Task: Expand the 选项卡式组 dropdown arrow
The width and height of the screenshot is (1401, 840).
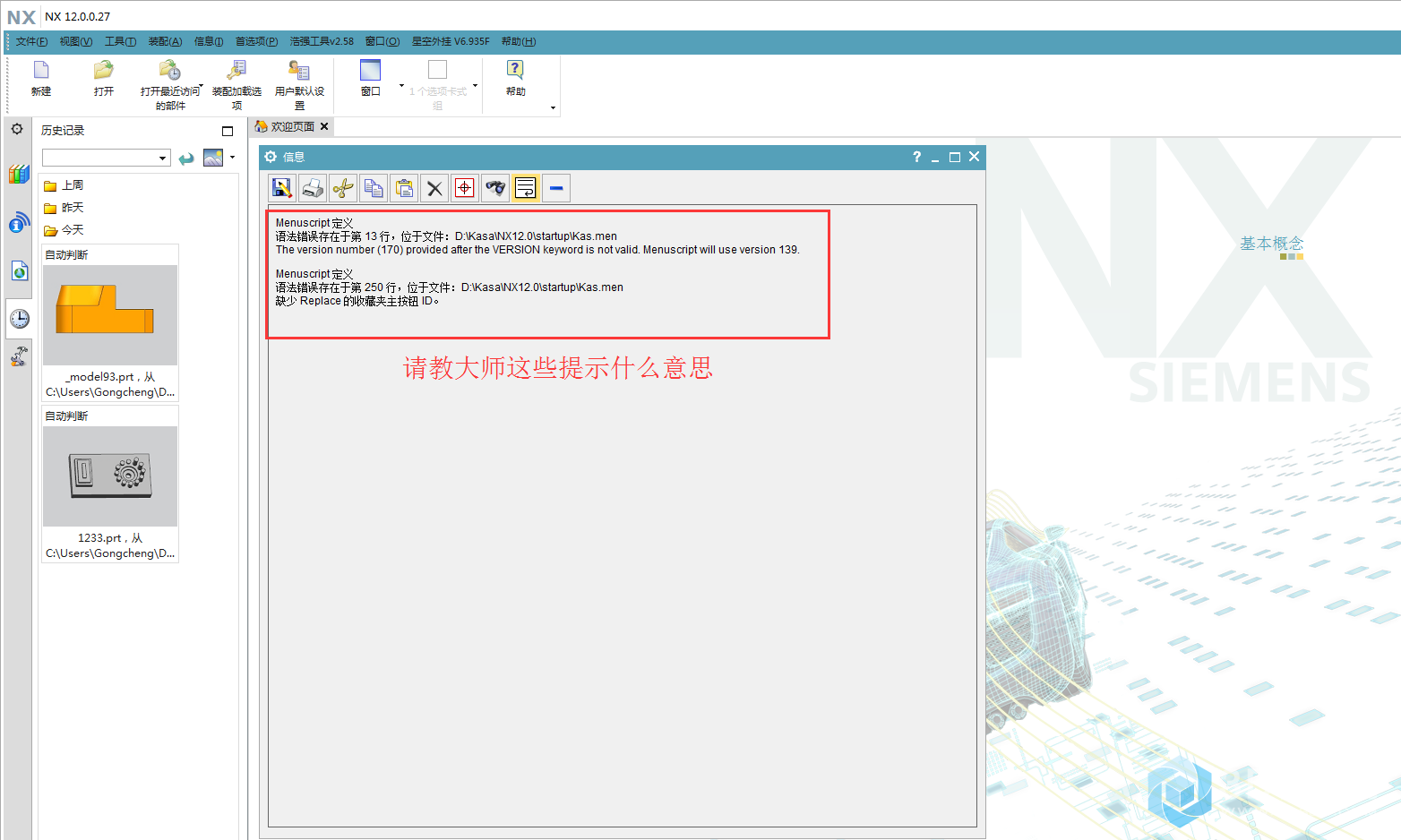Action: [x=475, y=86]
